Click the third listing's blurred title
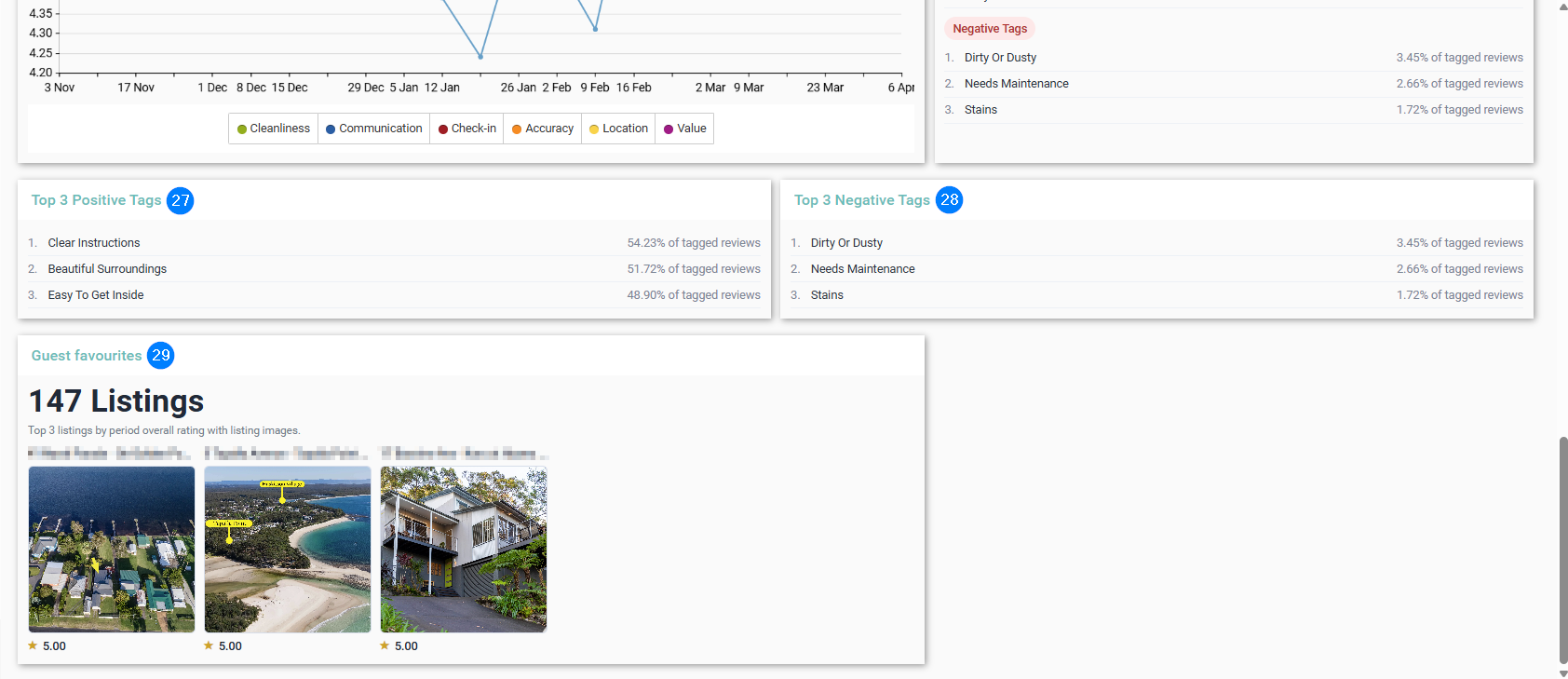Screen dimensions: 1568x679 464,454
